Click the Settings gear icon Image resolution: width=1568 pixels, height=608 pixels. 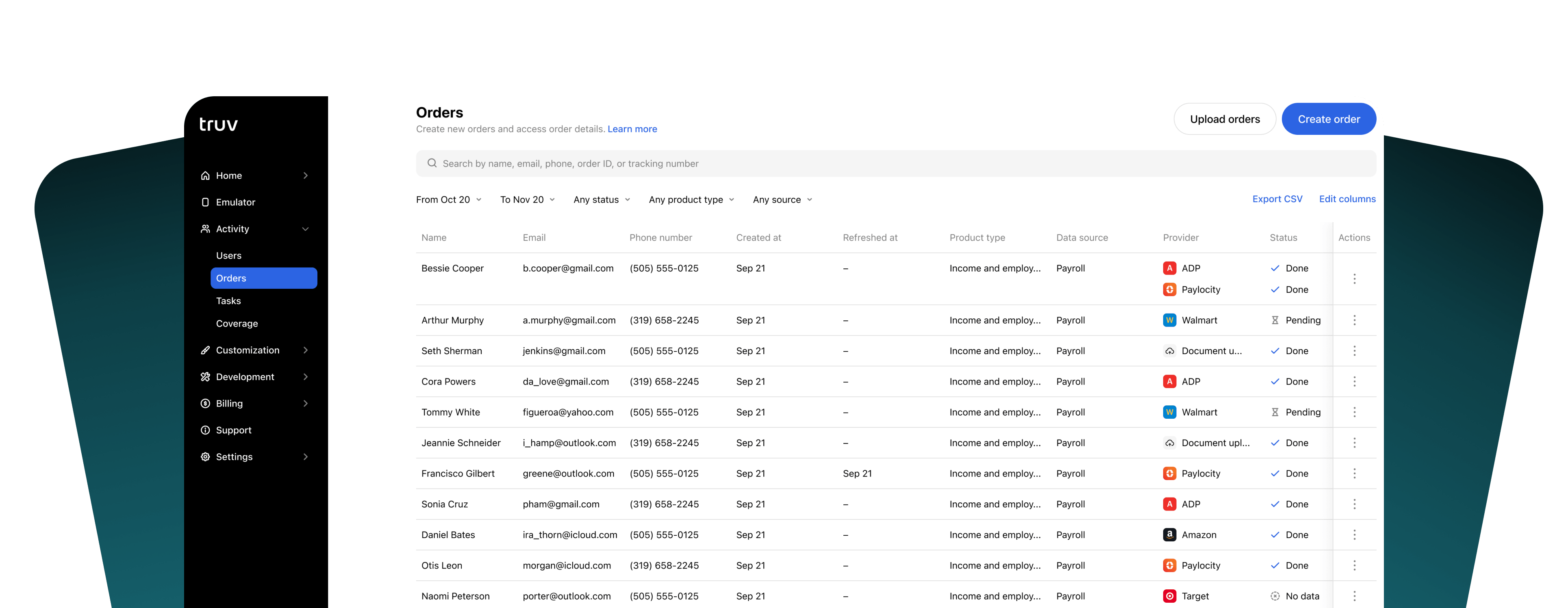point(206,457)
